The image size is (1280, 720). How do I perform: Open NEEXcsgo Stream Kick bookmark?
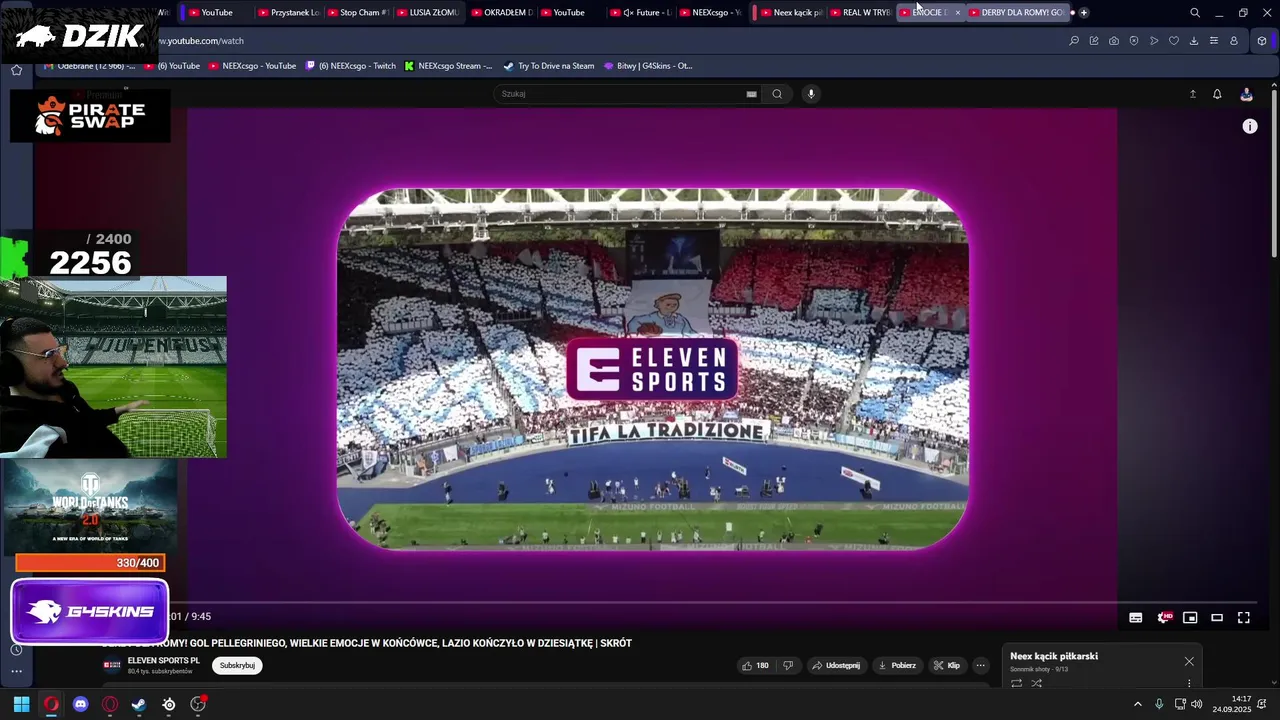point(448,66)
